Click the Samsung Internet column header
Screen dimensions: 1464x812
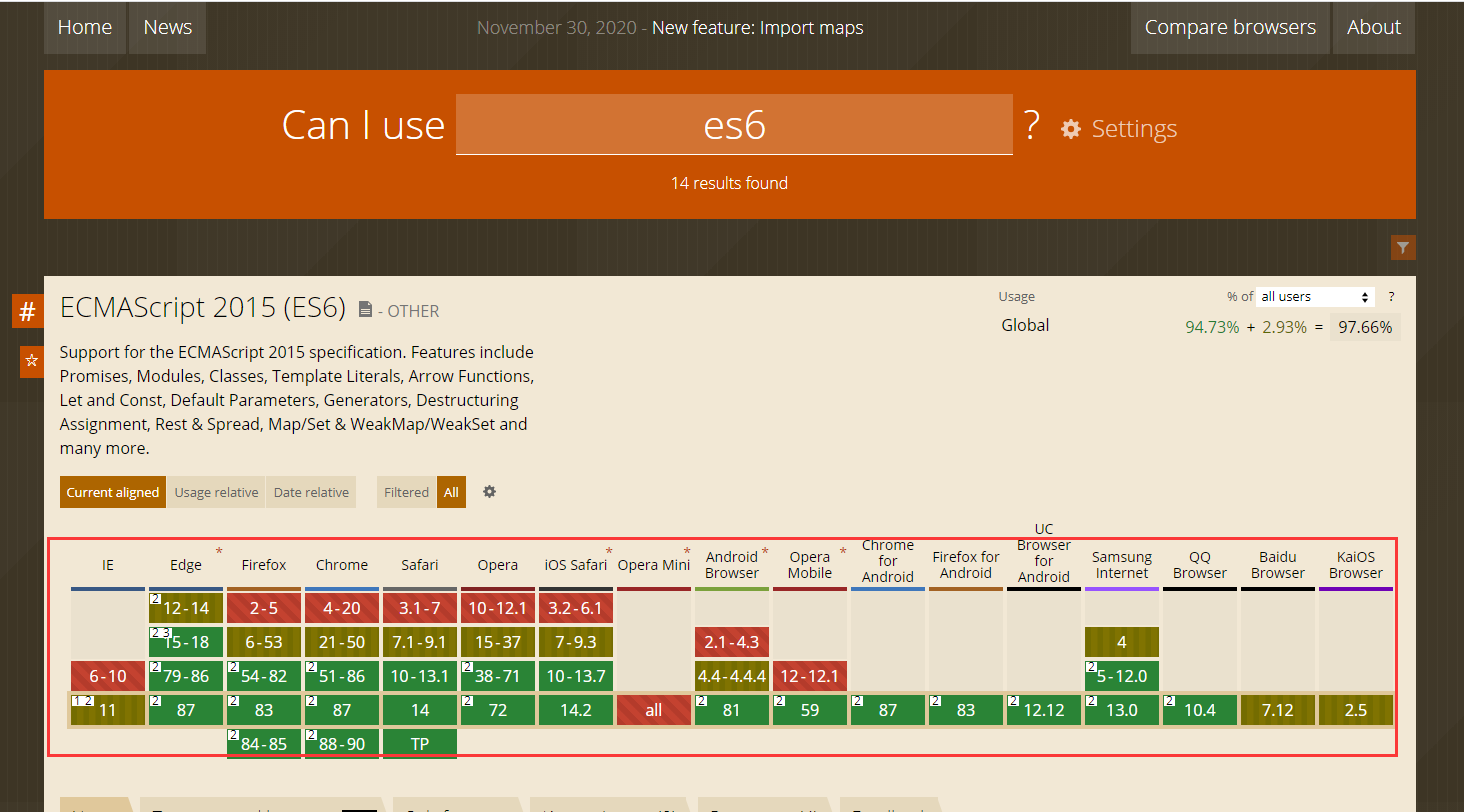point(1122,565)
